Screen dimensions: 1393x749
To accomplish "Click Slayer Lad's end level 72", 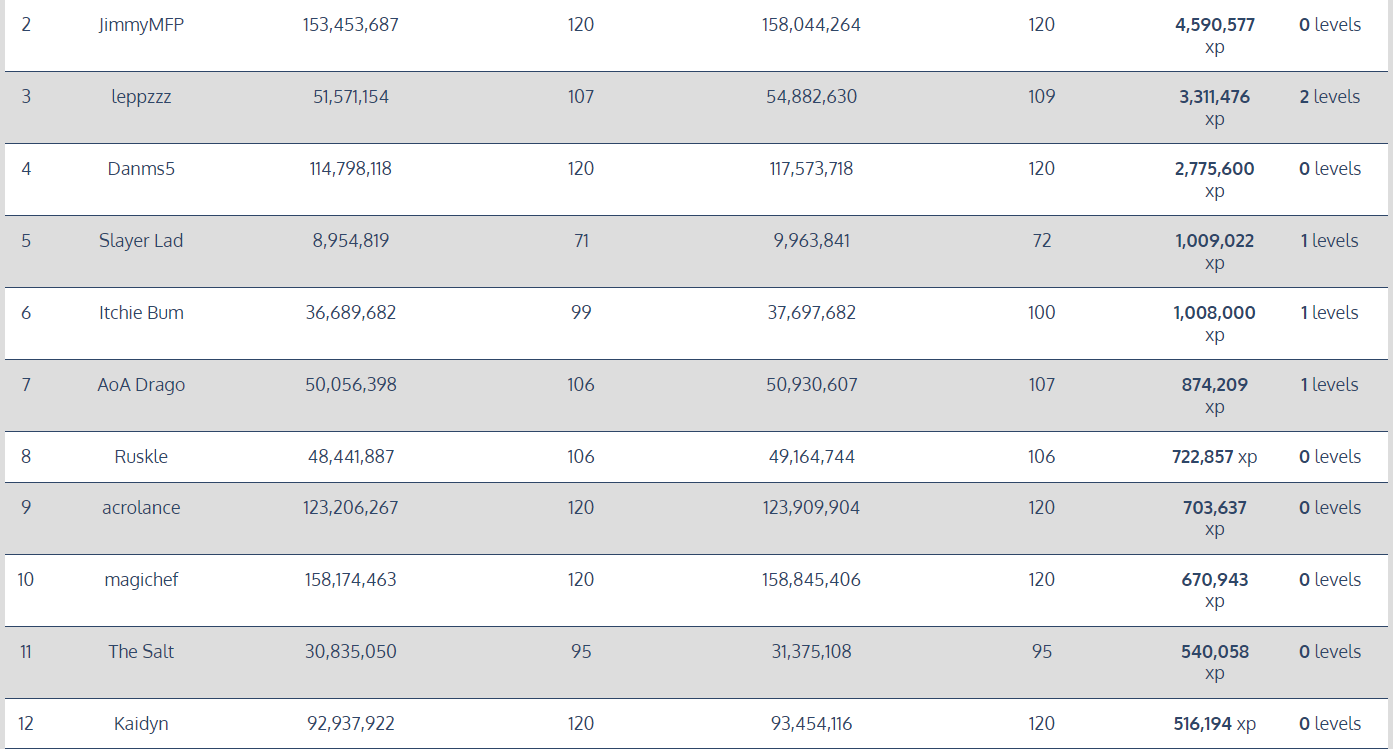I will 1041,241.
